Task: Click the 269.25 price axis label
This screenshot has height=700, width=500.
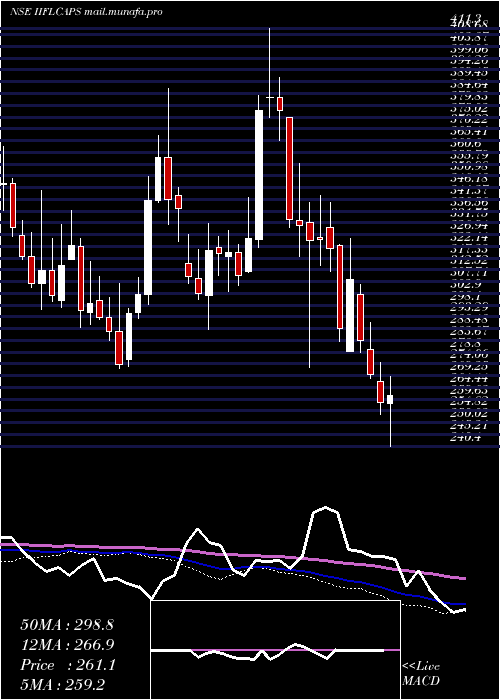Action: tap(469, 367)
